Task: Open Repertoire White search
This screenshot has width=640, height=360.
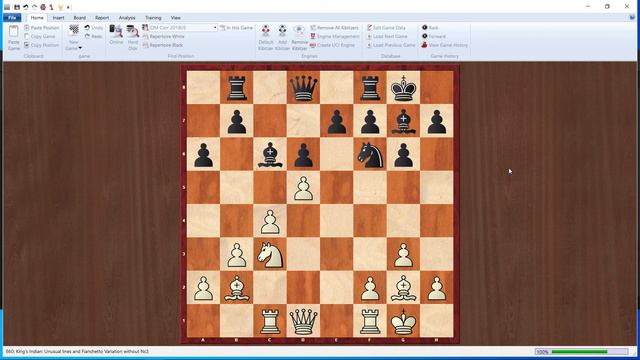Action: click(x=164, y=36)
